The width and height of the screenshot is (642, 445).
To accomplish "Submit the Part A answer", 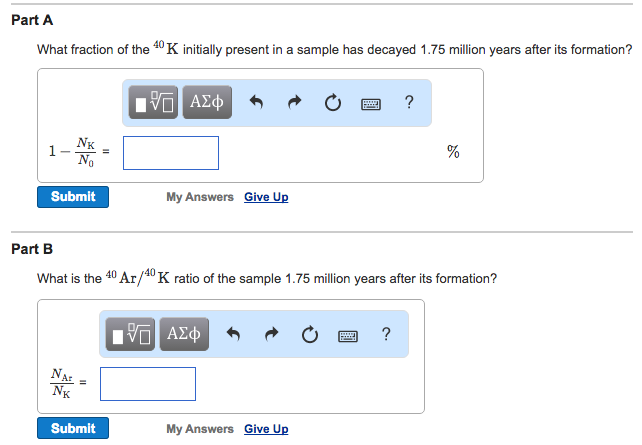I will (x=73, y=197).
